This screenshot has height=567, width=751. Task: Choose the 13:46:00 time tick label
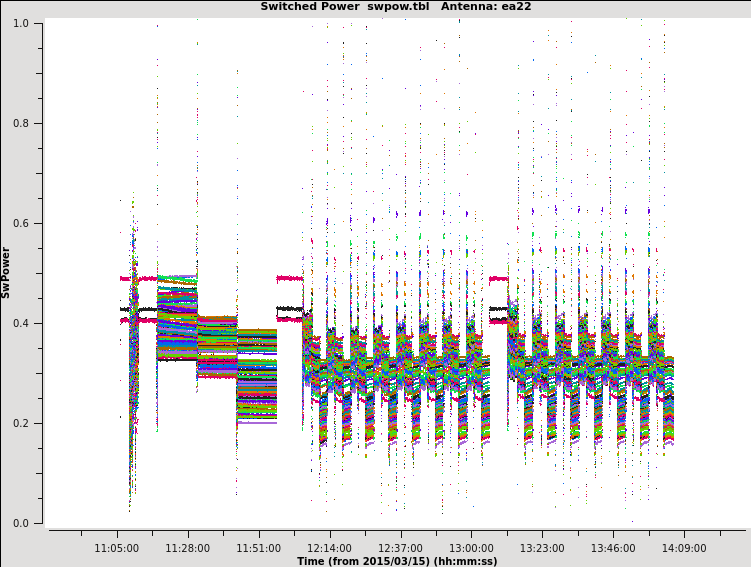pyautogui.click(x=613, y=548)
